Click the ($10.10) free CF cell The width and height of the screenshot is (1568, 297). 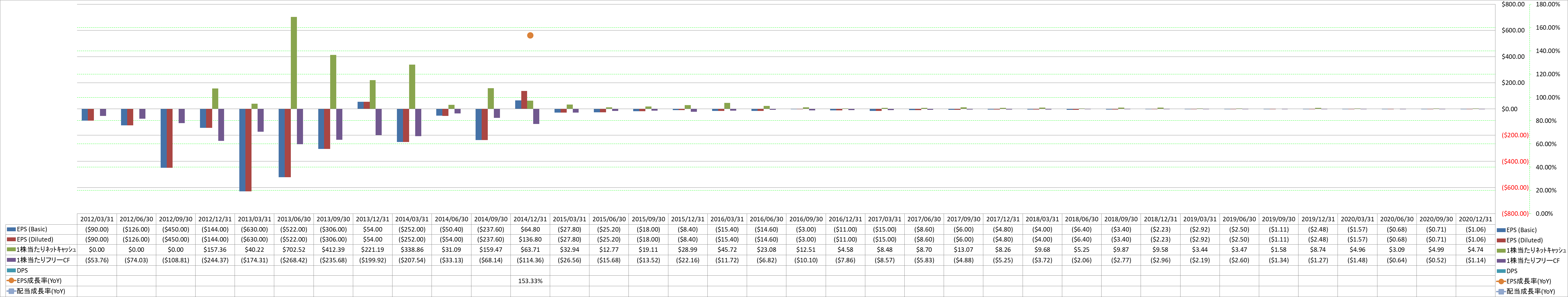coord(806,260)
